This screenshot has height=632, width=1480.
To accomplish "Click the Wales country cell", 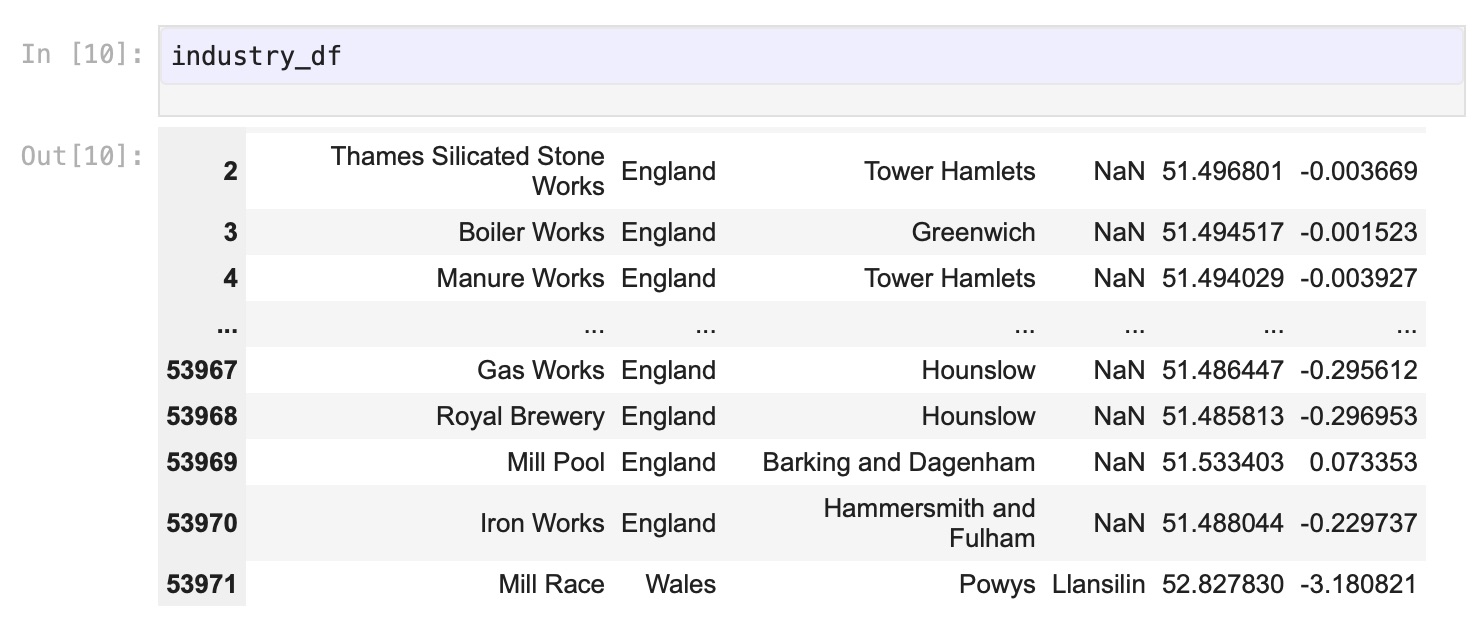I will coord(680,584).
